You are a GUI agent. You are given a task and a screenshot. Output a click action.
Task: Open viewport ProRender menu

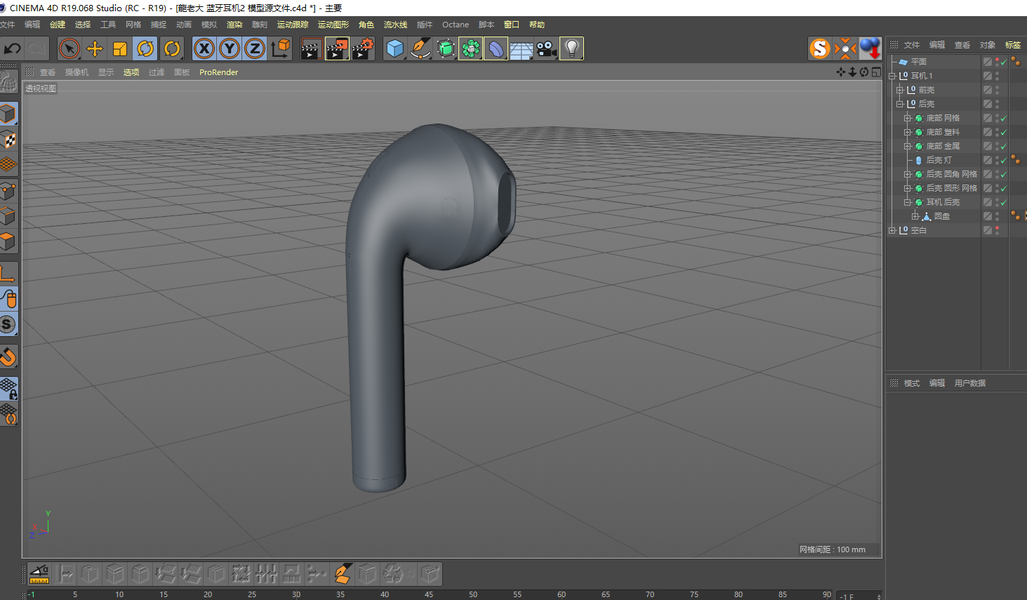point(219,72)
